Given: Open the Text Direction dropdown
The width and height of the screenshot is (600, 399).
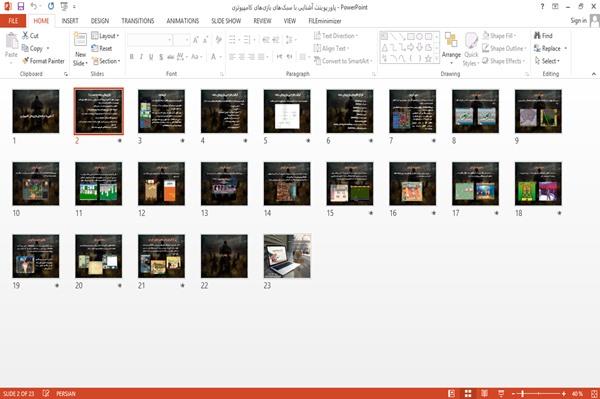Looking at the screenshot, I should (336, 36).
